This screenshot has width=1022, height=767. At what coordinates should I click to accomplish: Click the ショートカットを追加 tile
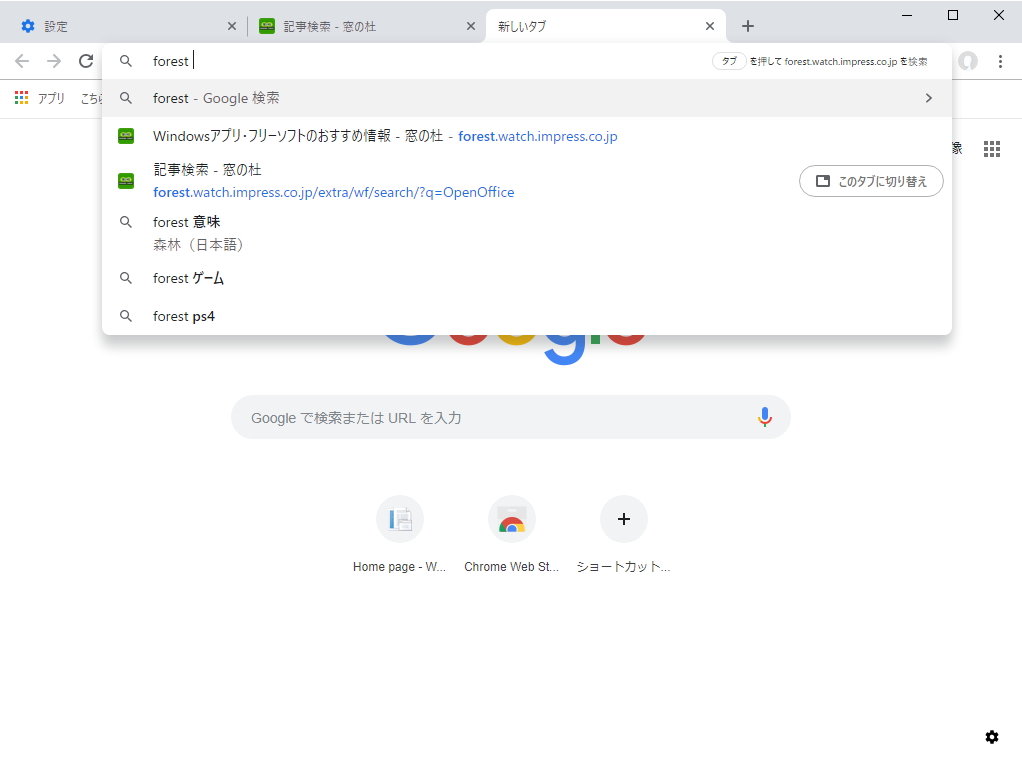tap(623, 519)
